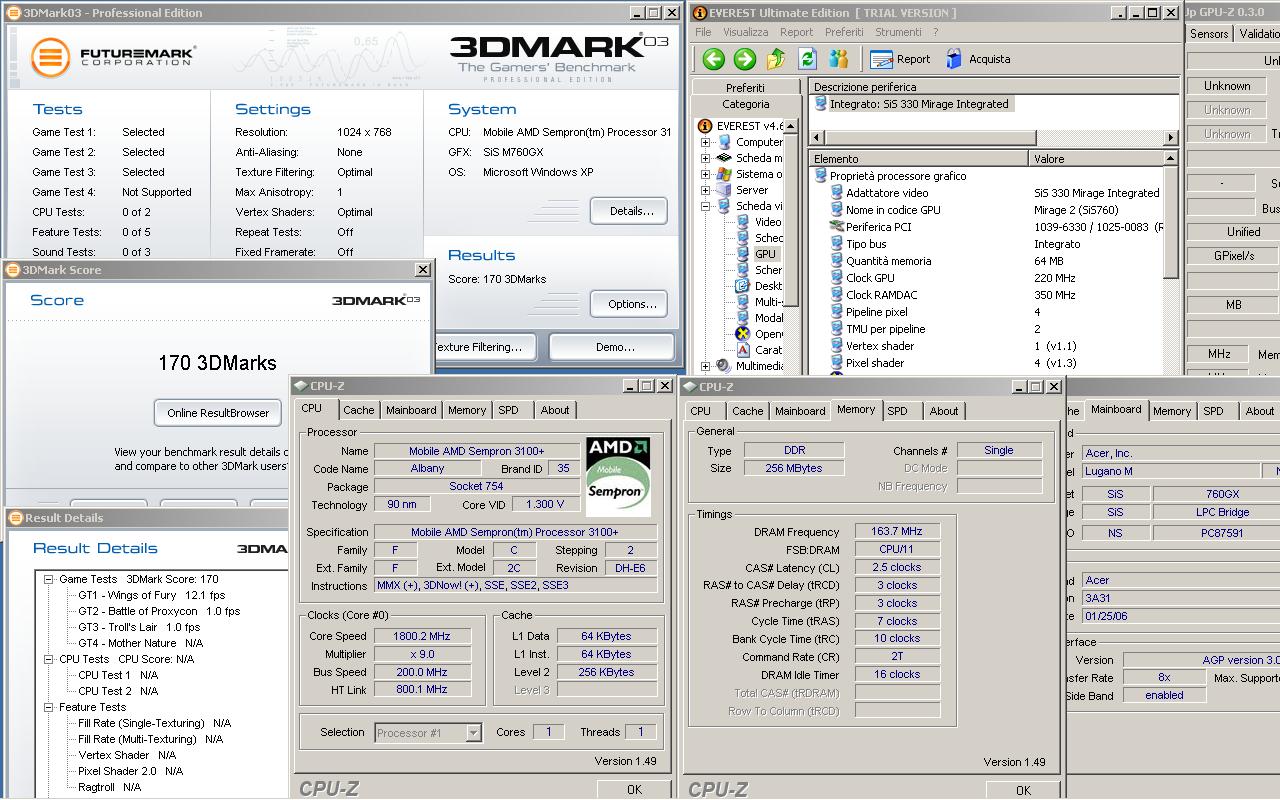
Task: Collapse the Scheda video node in EVEREST tree
Action: [705, 206]
